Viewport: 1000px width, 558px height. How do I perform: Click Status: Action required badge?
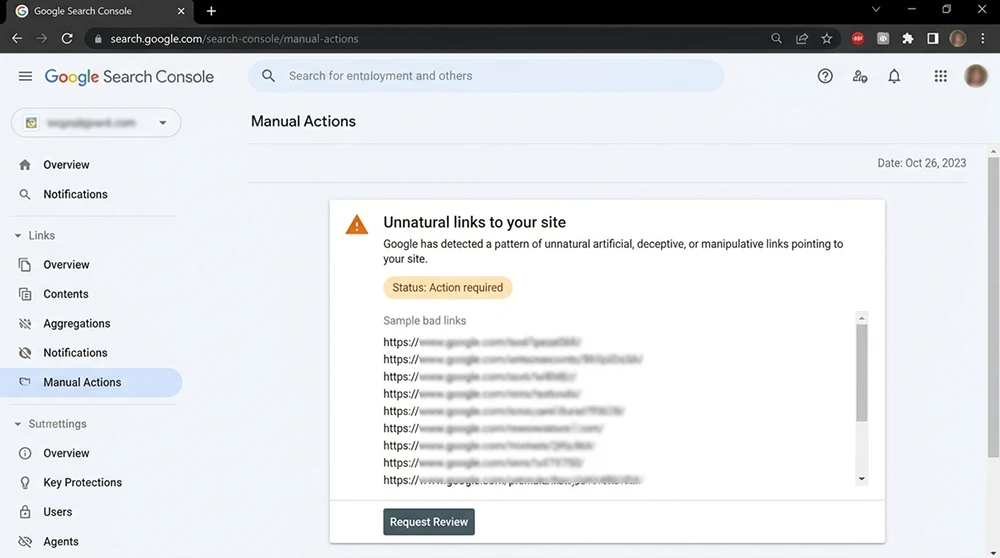point(448,288)
